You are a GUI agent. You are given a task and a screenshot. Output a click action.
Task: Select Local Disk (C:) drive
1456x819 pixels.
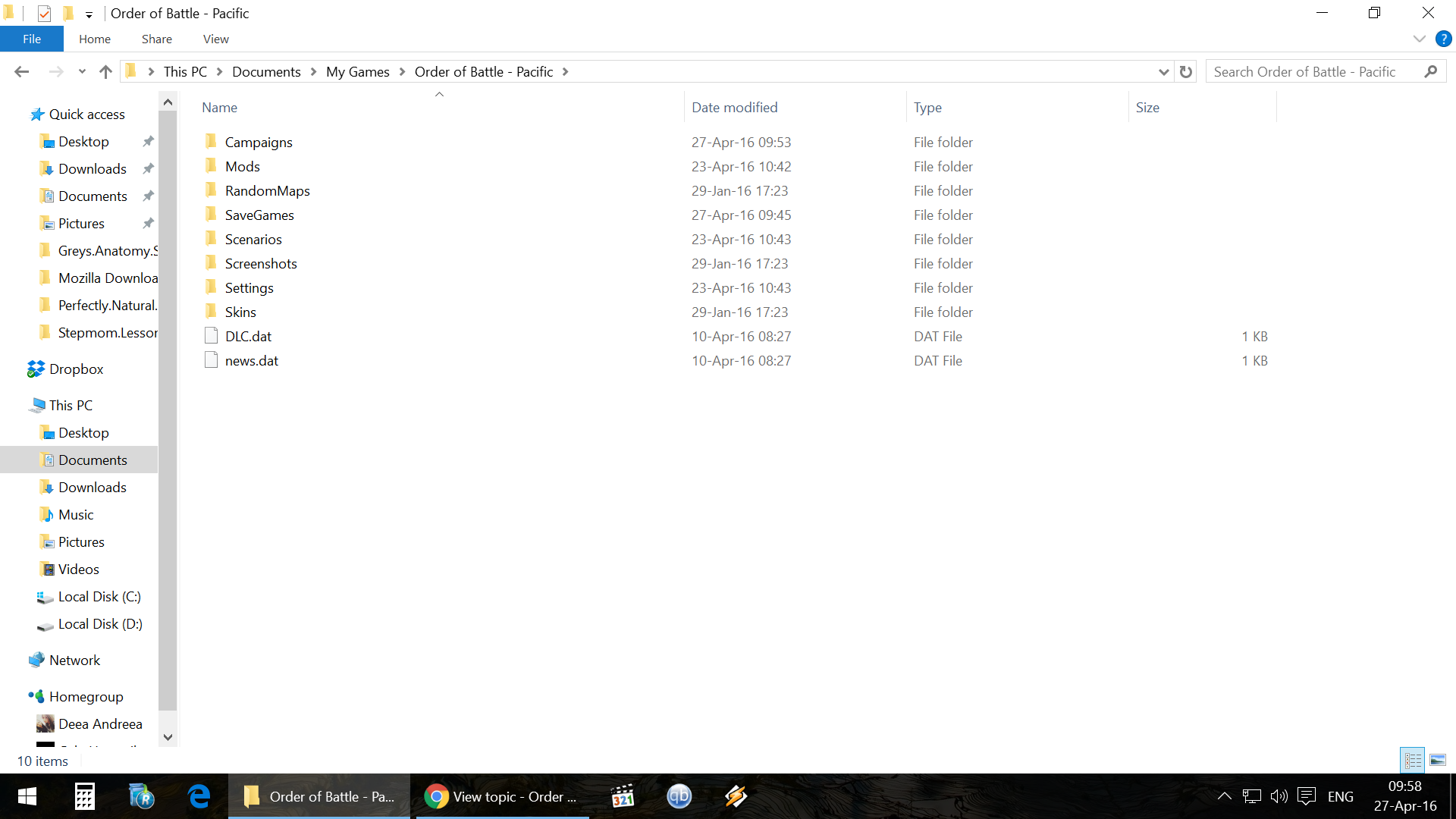pos(99,596)
